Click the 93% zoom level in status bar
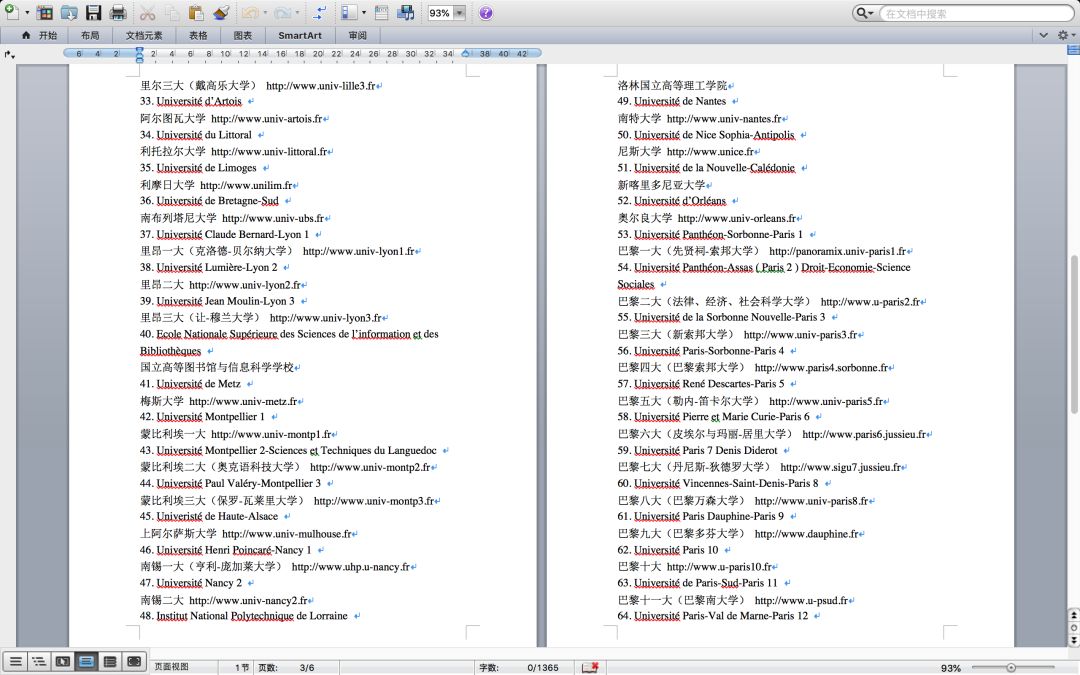1080x675 pixels. (x=951, y=668)
